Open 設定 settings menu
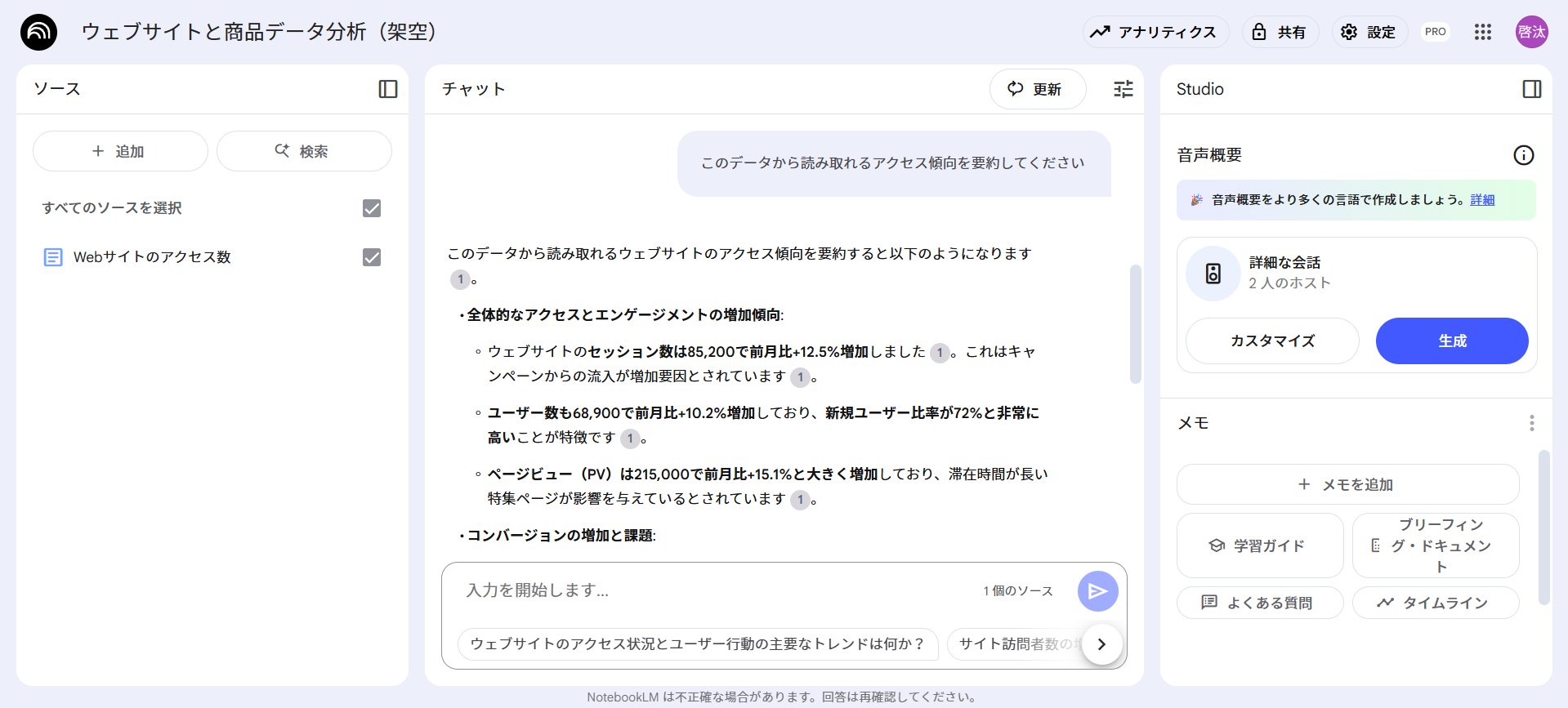The image size is (1568, 708). (x=1369, y=32)
